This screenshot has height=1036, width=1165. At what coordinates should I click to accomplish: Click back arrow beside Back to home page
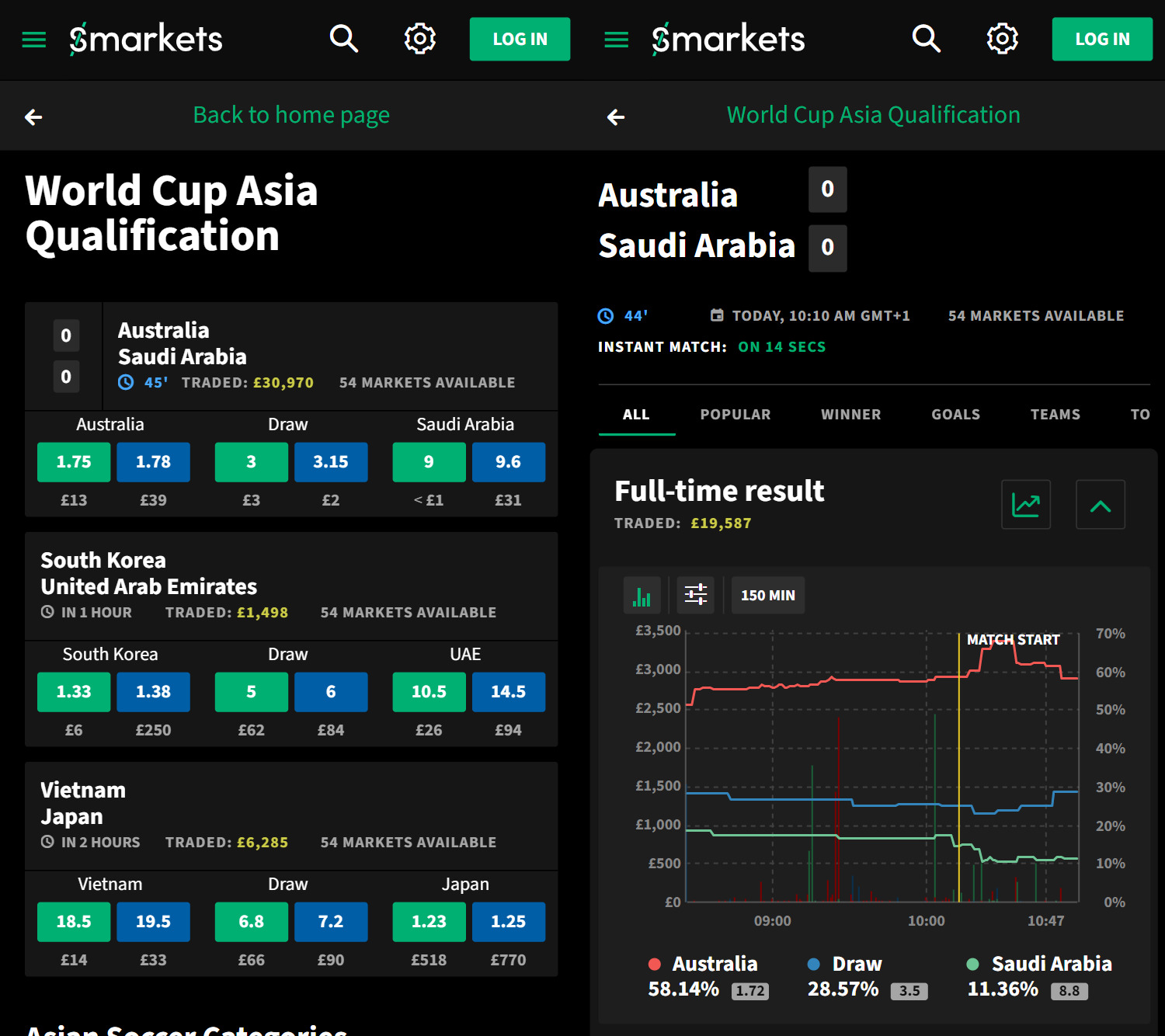(x=33, y=117)
